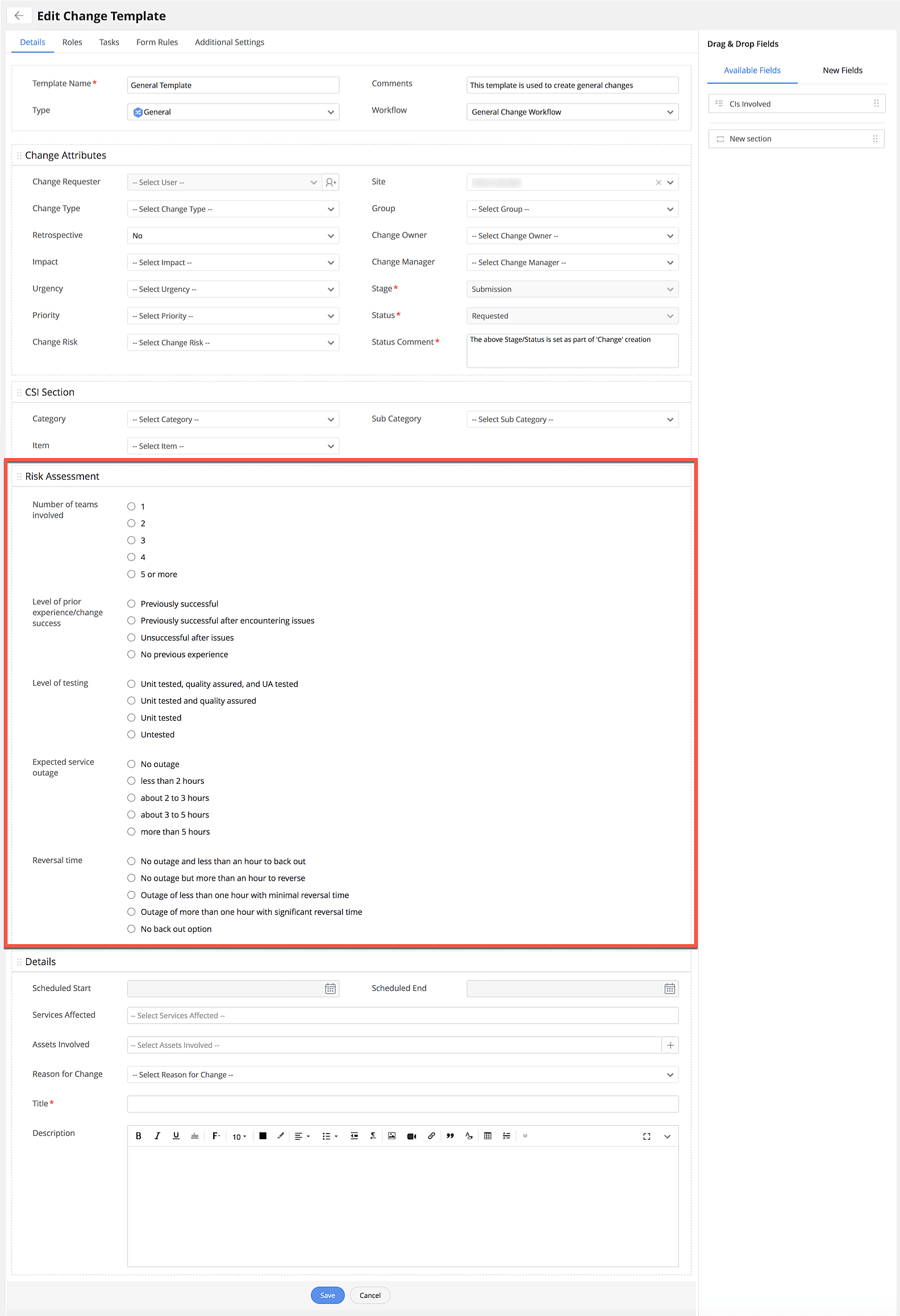Open bullet list options in editor

point(330,1136)
